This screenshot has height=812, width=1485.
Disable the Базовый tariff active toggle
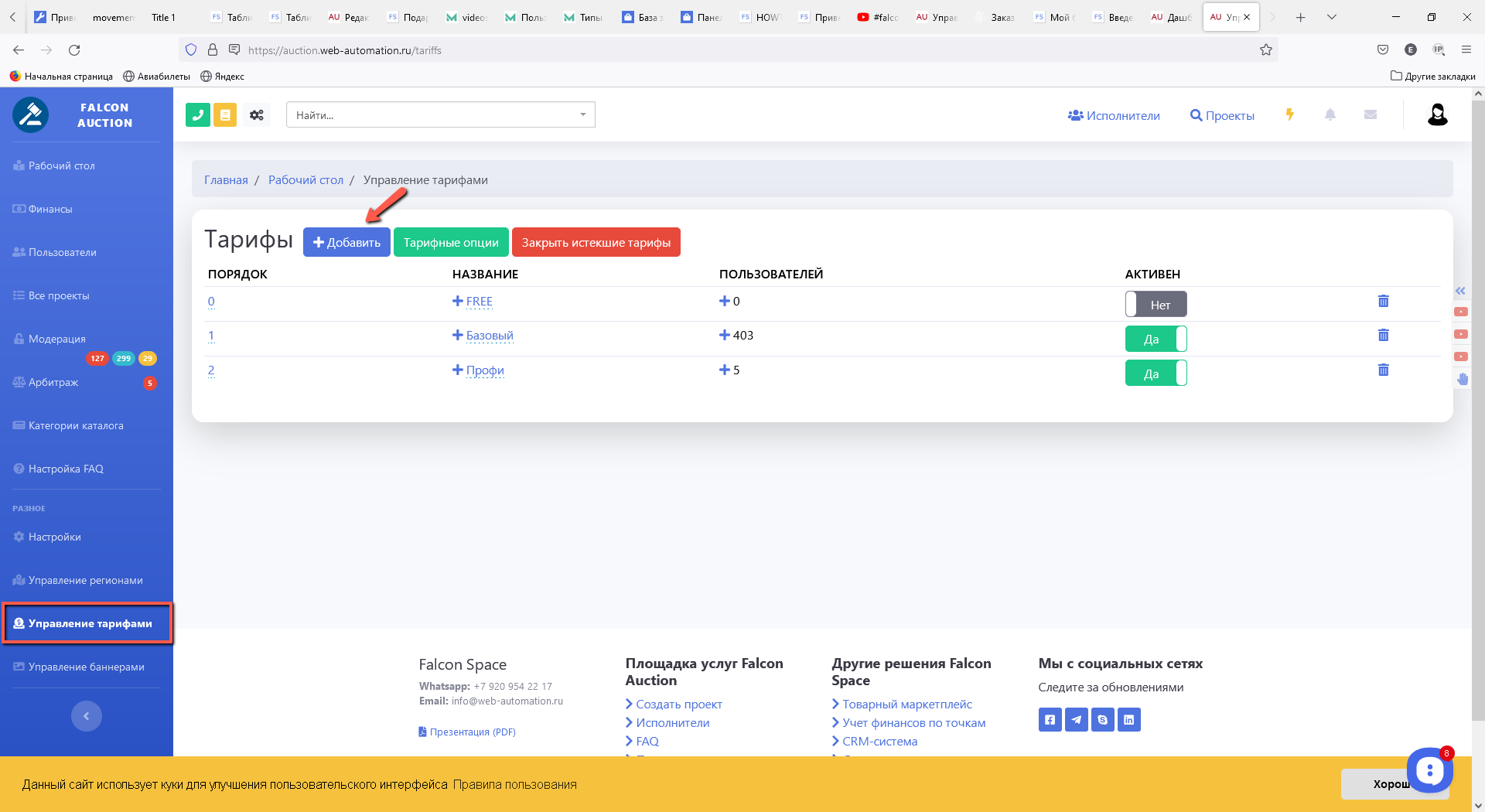coord(1156,339)
